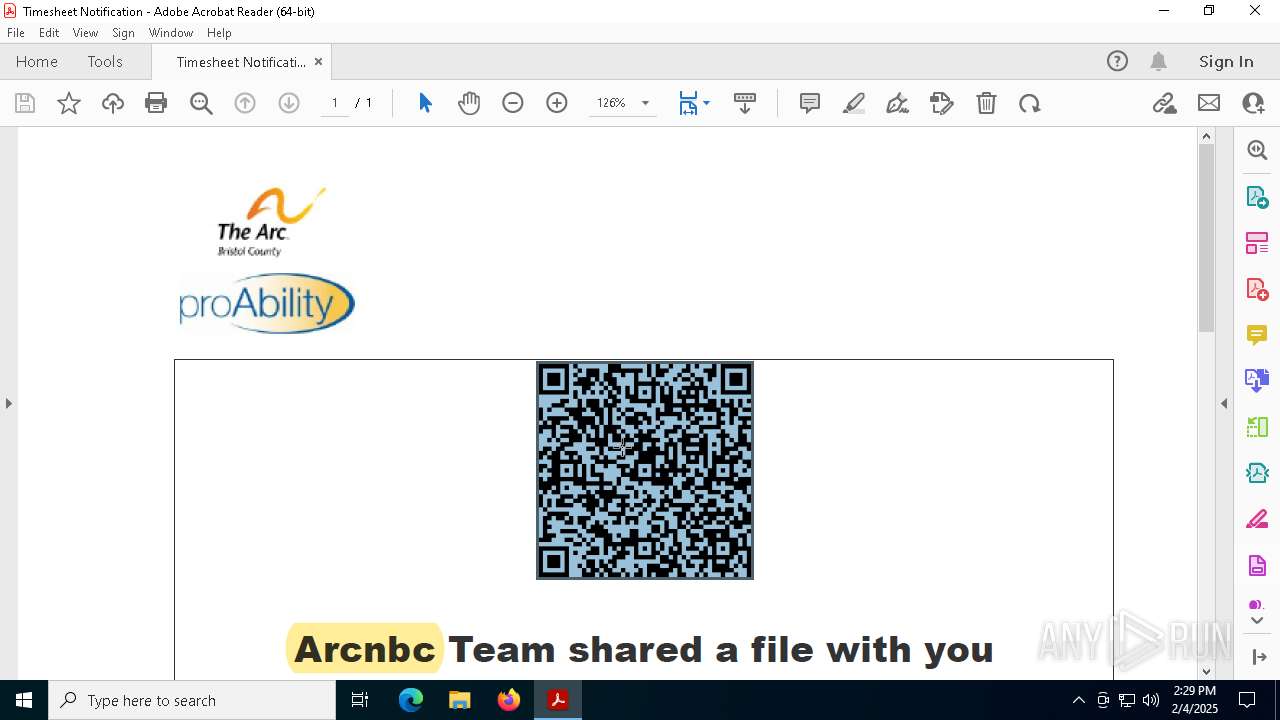Zoom out with the minus button
Viewport: 1280px width, 720px height.
pos(513,103)
